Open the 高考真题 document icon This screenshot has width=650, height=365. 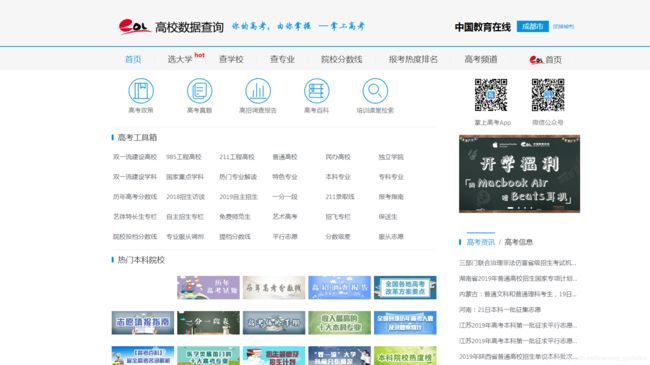199,90
